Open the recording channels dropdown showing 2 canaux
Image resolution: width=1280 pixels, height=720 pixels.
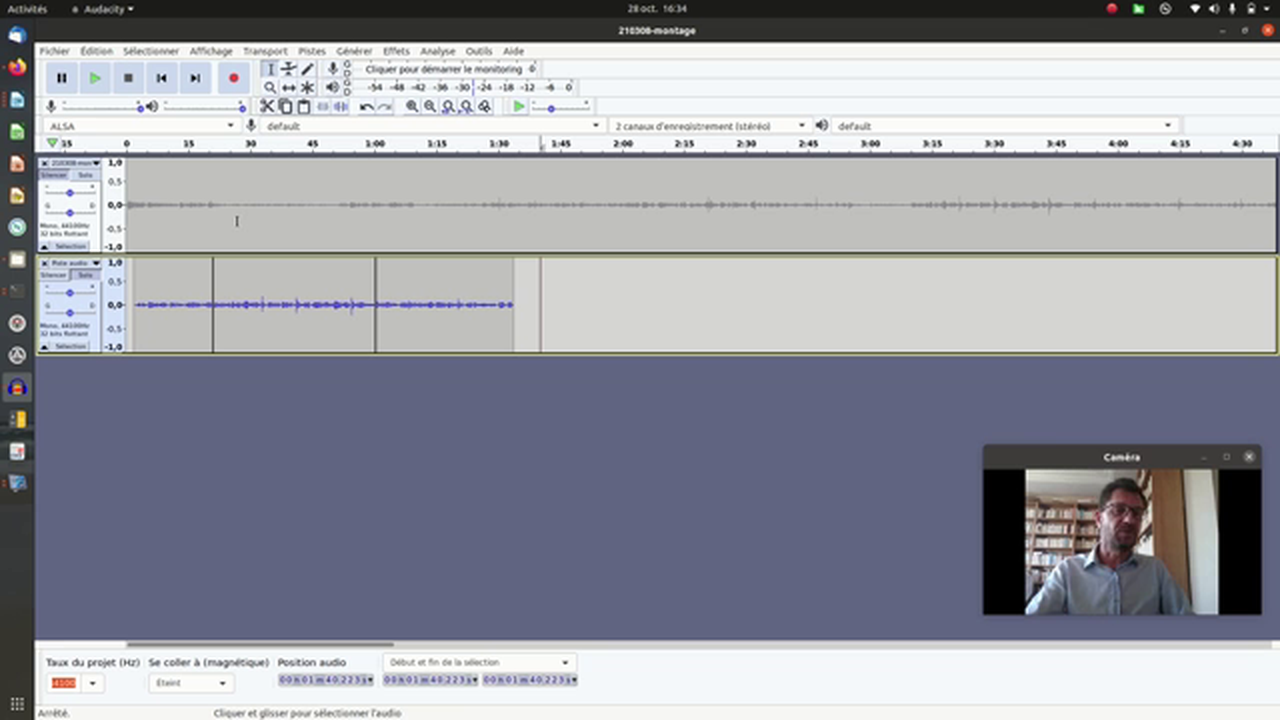click(x=800, y=125)
